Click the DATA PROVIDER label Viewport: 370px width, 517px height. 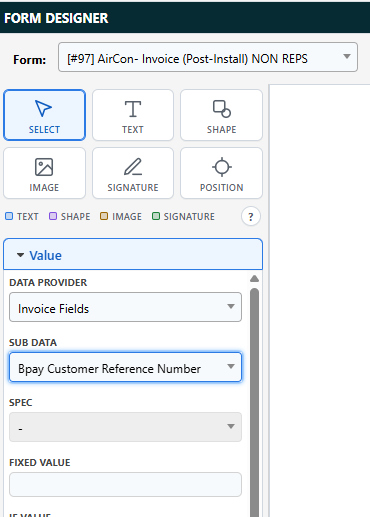click(x=48, y=282)
